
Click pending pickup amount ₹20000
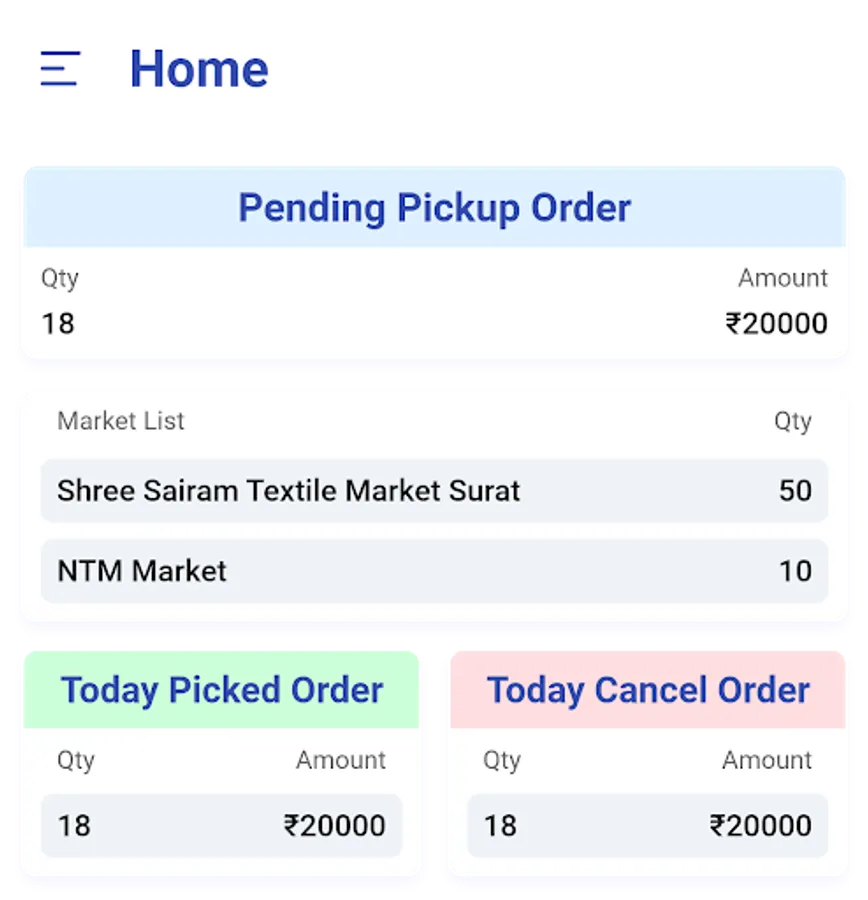(x=776, y=323)
